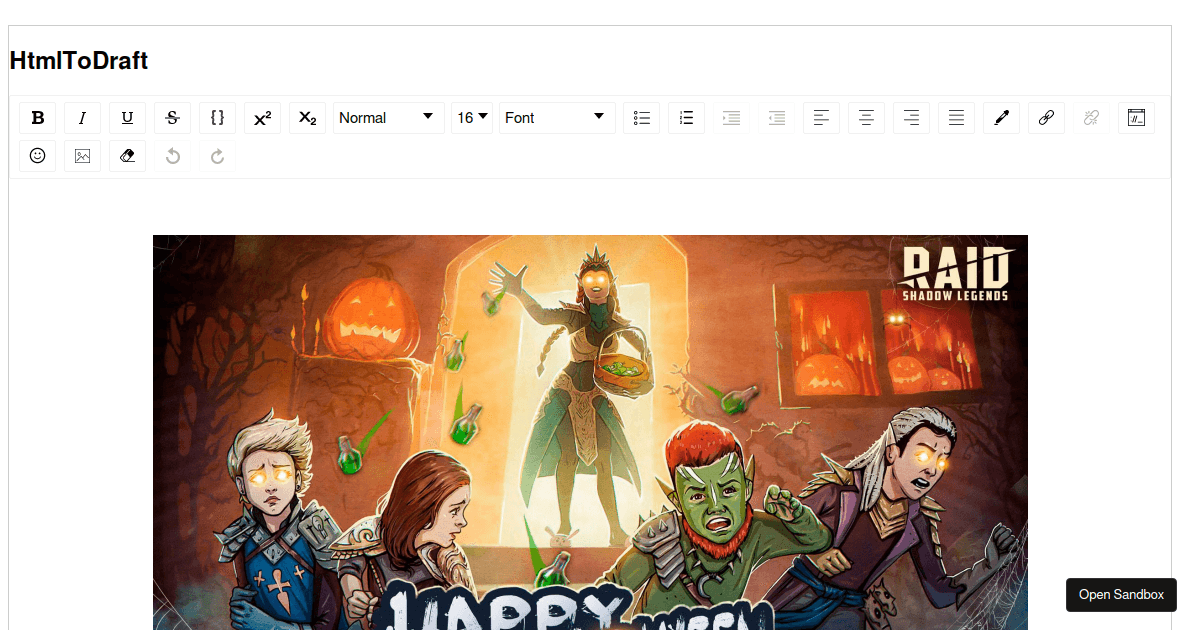The height and width of the screenshot is (630, 1200).
Task: Toggle bold formatting
Action: point(38,118)
